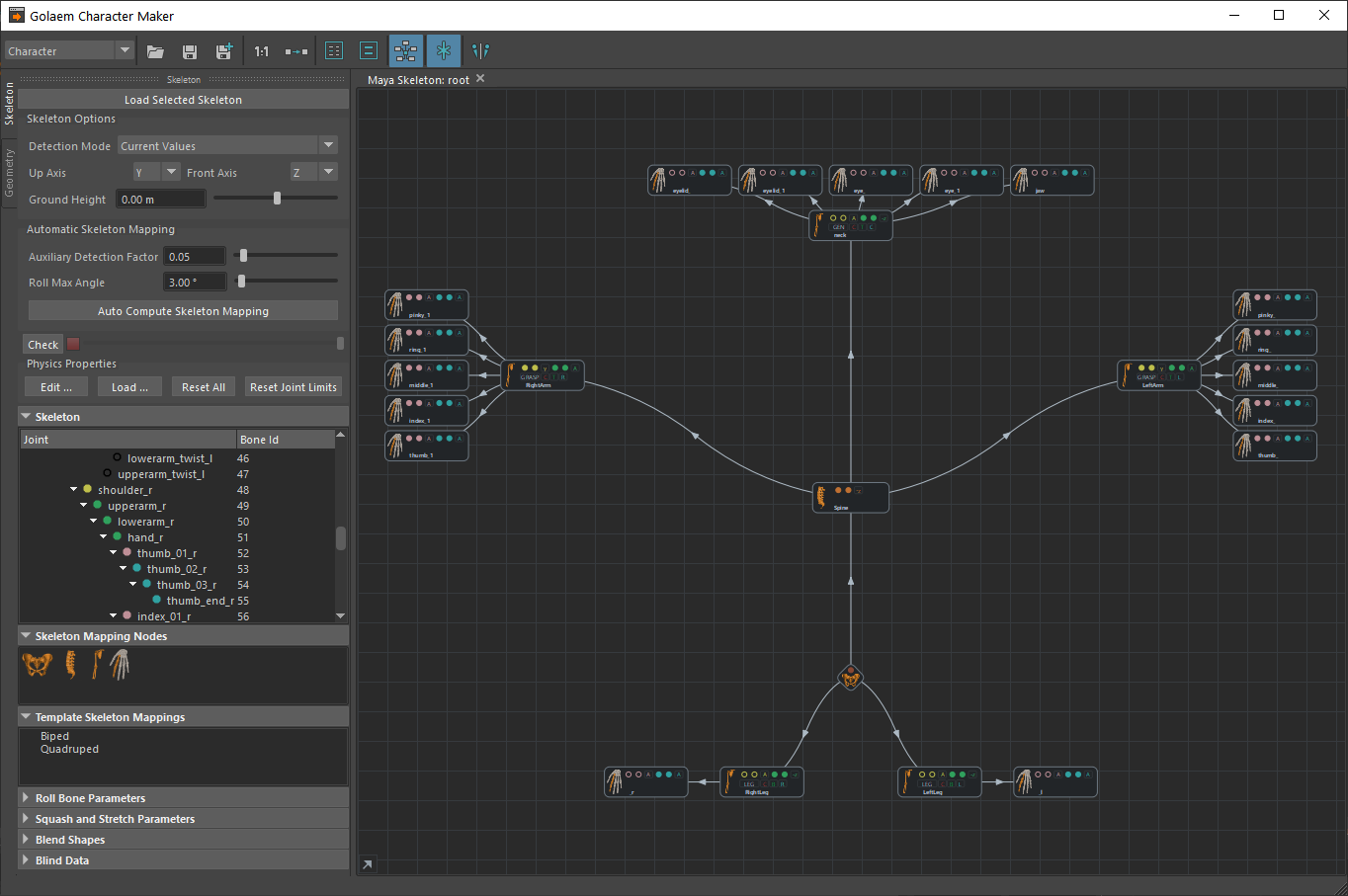
Task: Click the physics Edit ... button
Action: [x=56, y=387]
